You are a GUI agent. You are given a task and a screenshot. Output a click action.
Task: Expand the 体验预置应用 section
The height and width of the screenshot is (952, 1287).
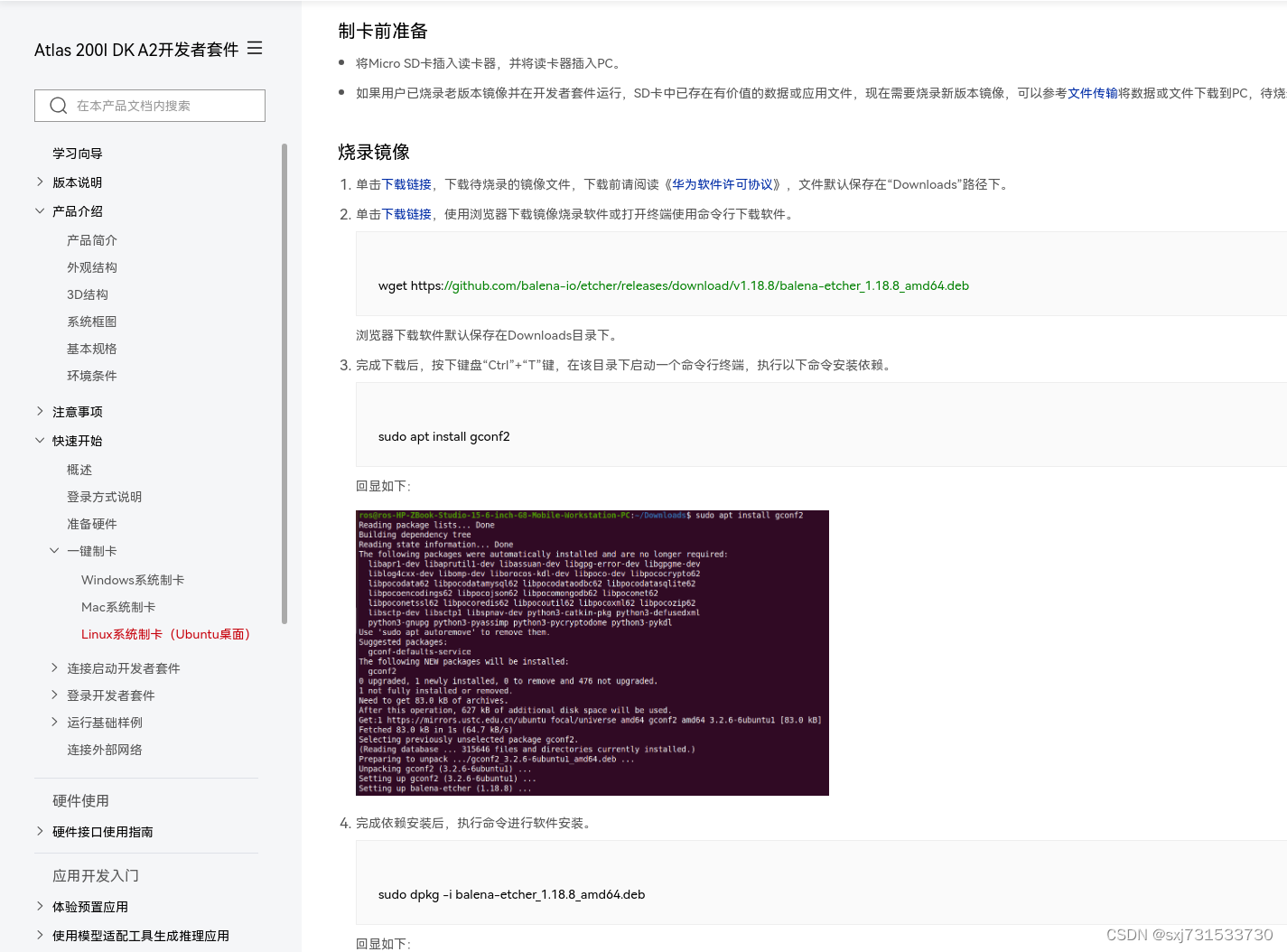pos(41,906)
